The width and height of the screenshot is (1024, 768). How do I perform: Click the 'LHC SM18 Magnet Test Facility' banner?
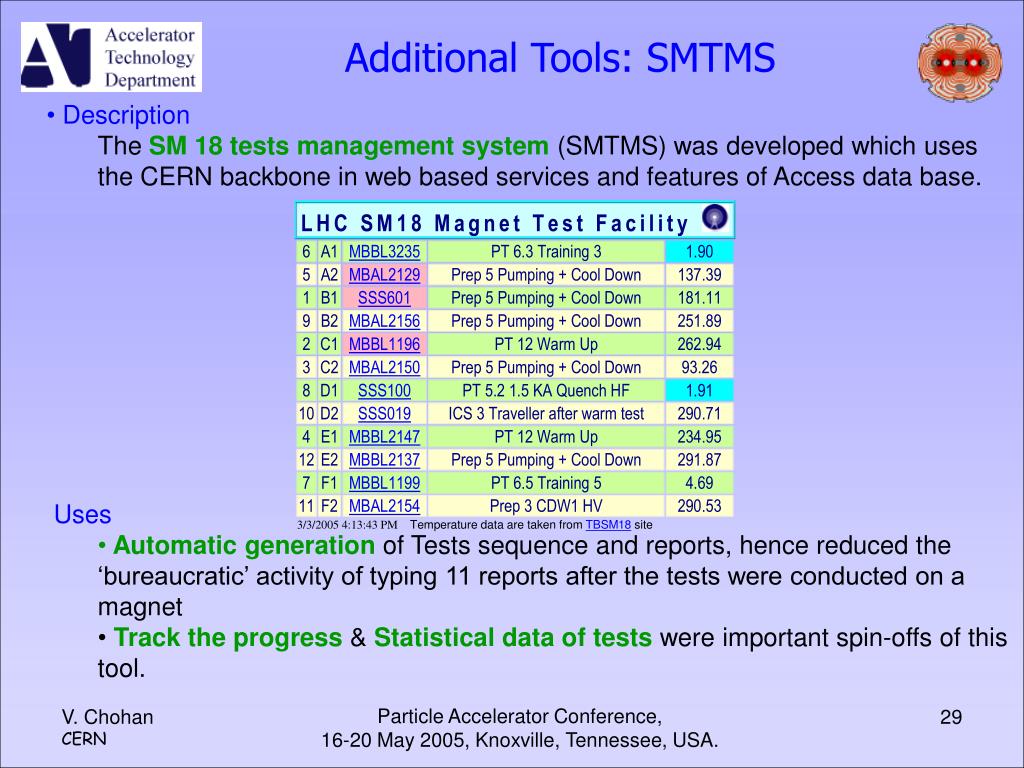point(515,221)
